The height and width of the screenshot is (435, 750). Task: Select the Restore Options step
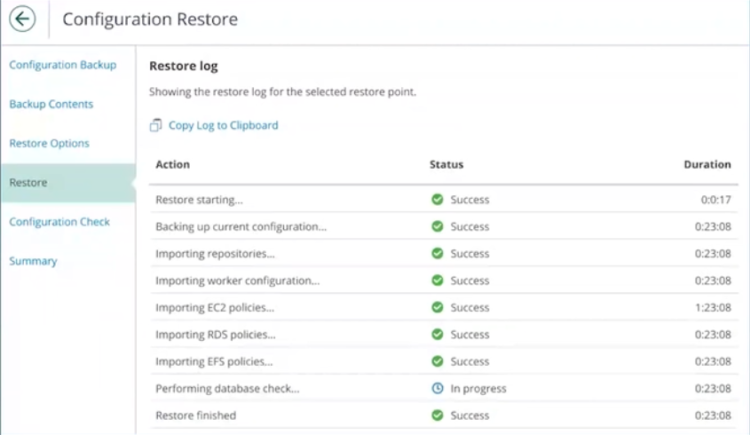coord(49,143)
